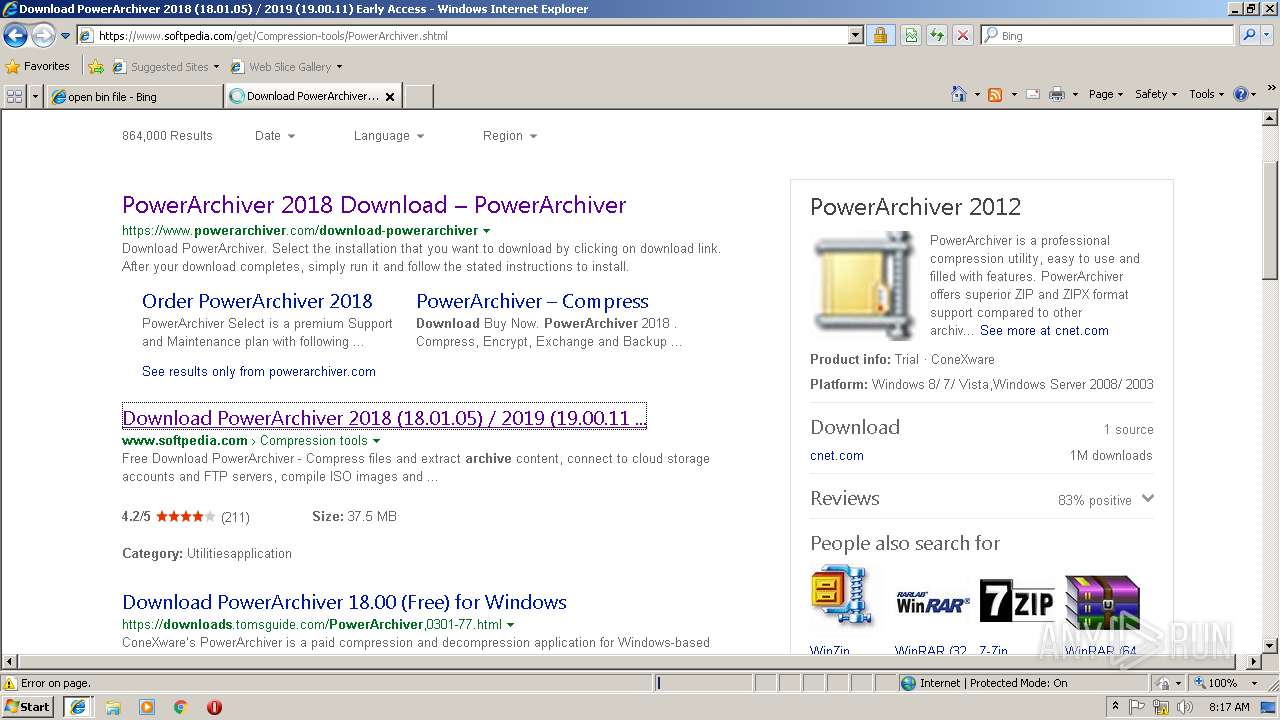Click the Internet Explorer taskbar icon
Screen dimensions: 1280x720
[x=78, y=707]
